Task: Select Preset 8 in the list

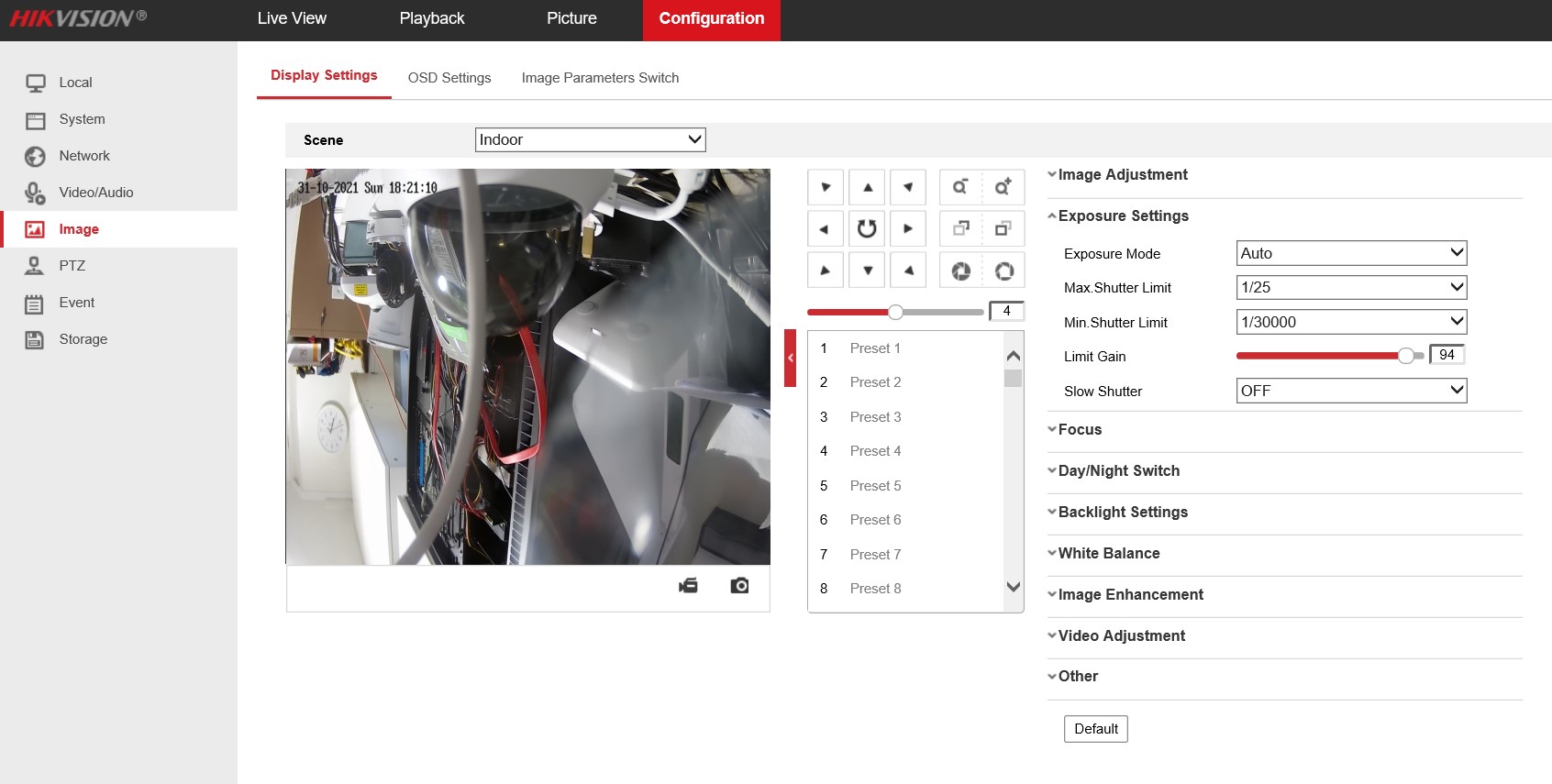Action: (906, 589)
